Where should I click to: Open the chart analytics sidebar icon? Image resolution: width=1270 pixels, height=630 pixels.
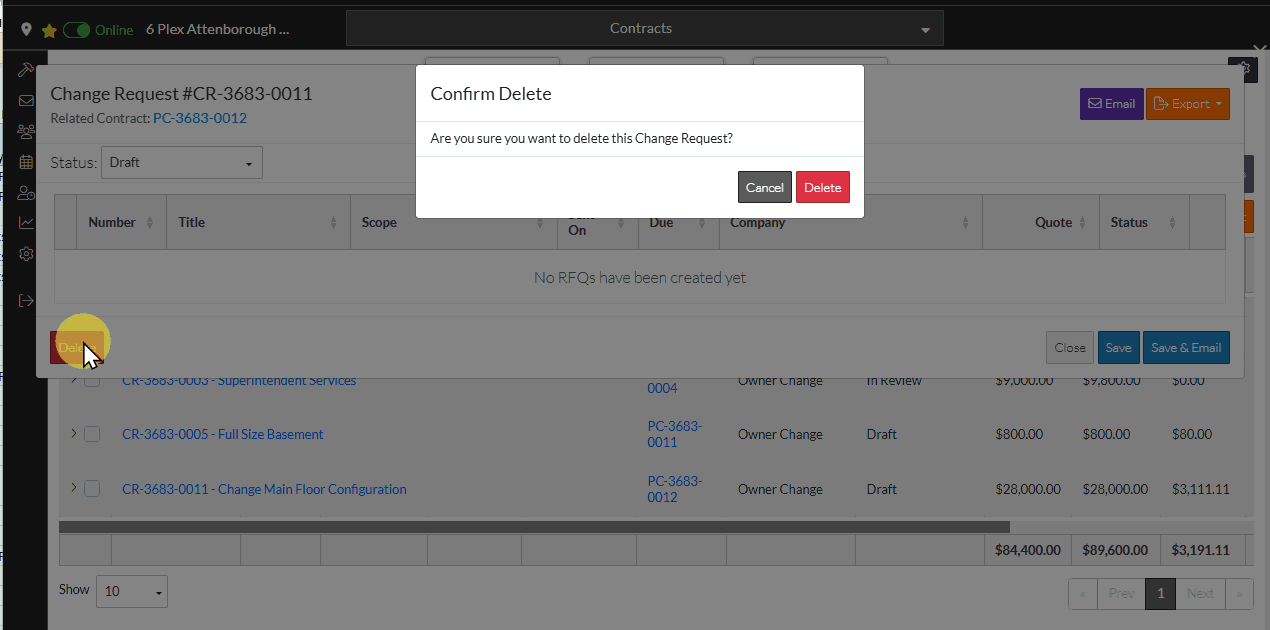click(x=26, y=223)
